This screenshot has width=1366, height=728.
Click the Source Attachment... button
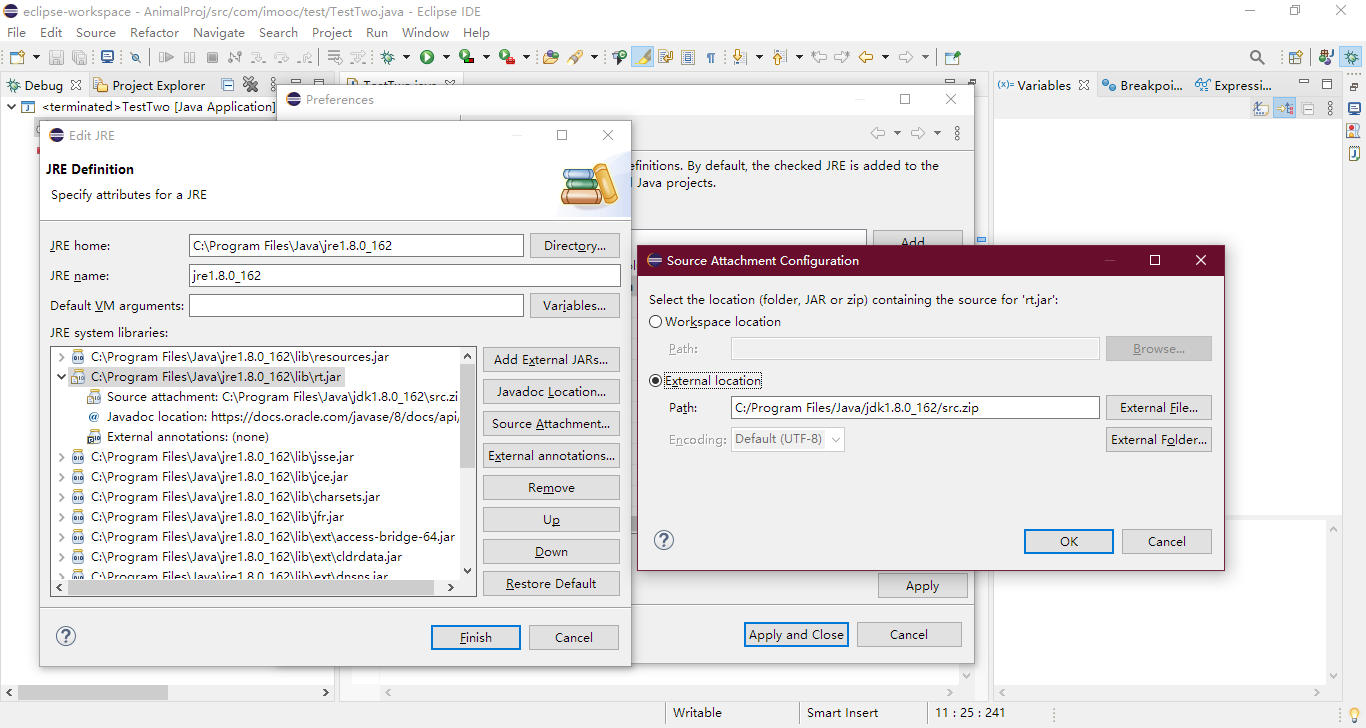(x=551, y=423)
